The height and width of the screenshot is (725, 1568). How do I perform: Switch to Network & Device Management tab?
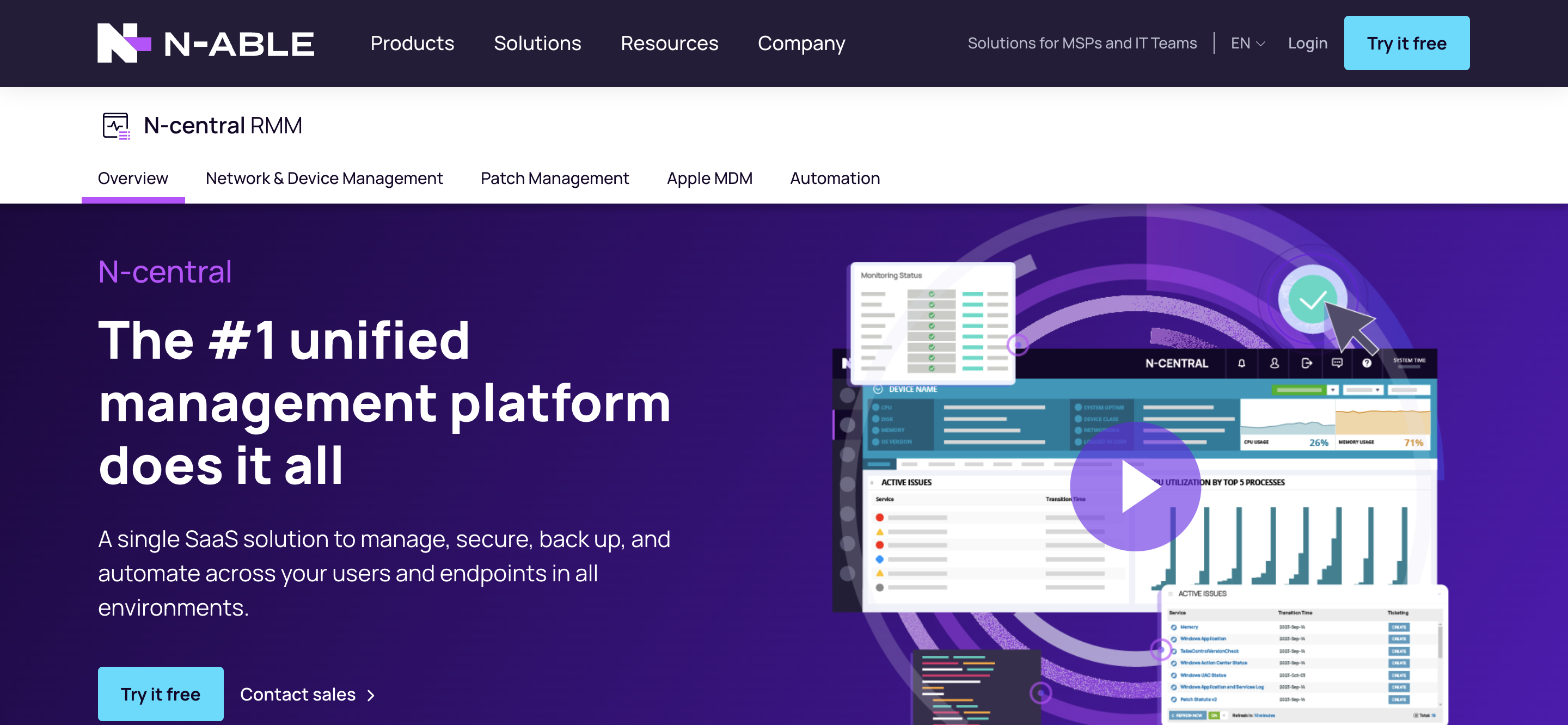(324, 179)
